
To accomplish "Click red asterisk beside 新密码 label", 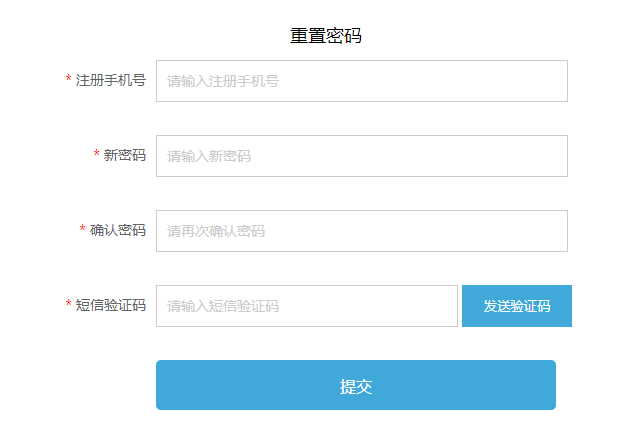I will coord(97,153).
